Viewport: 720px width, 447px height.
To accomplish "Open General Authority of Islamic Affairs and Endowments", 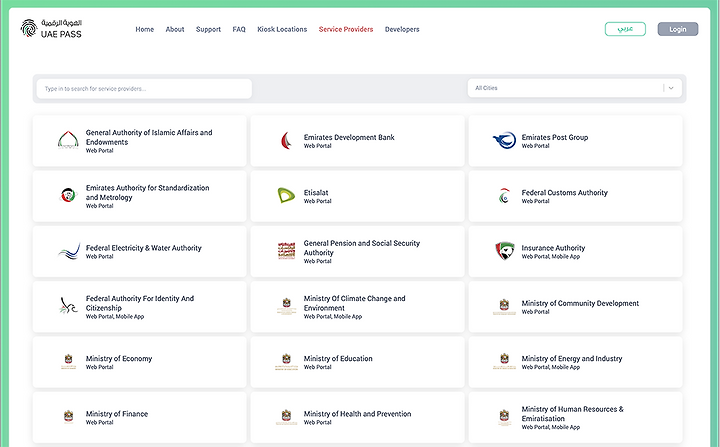I will tap(149, 137).
